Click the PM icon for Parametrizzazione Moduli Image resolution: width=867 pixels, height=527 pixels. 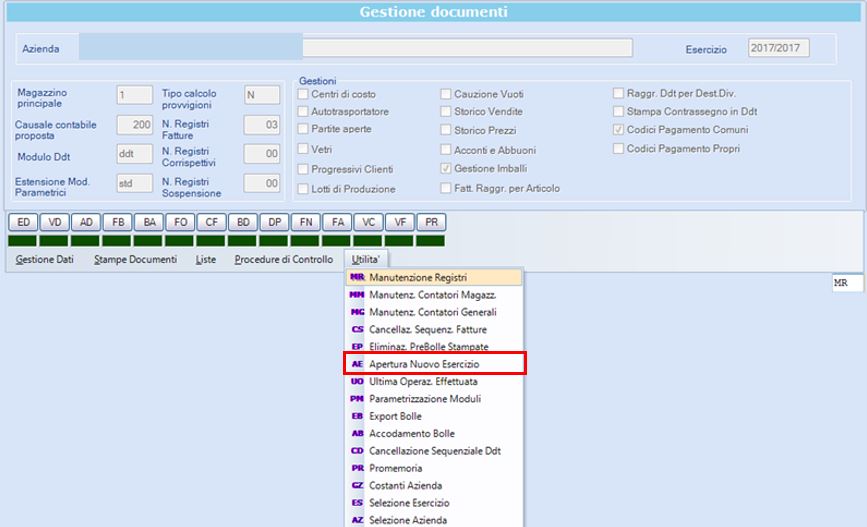pos(357,399)
